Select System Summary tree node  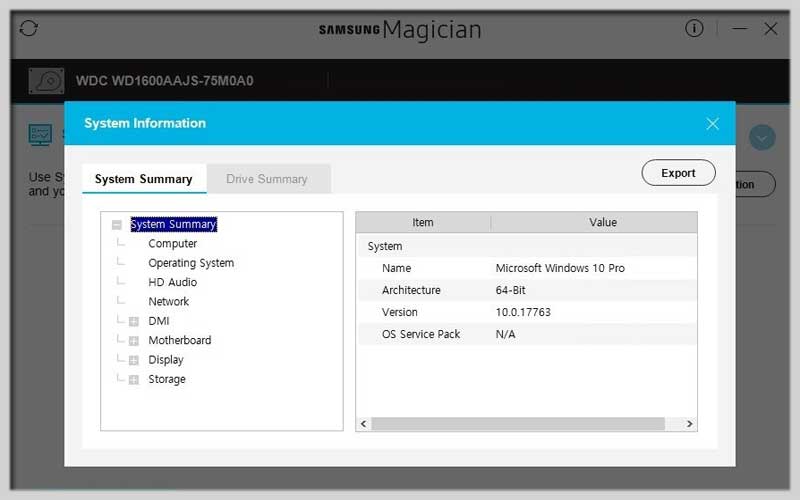pyautogui.click(x=173, y=224)
